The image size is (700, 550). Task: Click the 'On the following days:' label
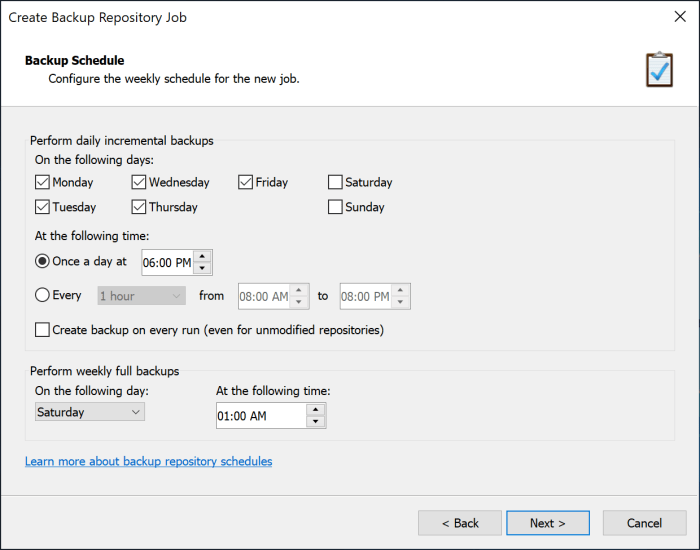tap(94, 160)
